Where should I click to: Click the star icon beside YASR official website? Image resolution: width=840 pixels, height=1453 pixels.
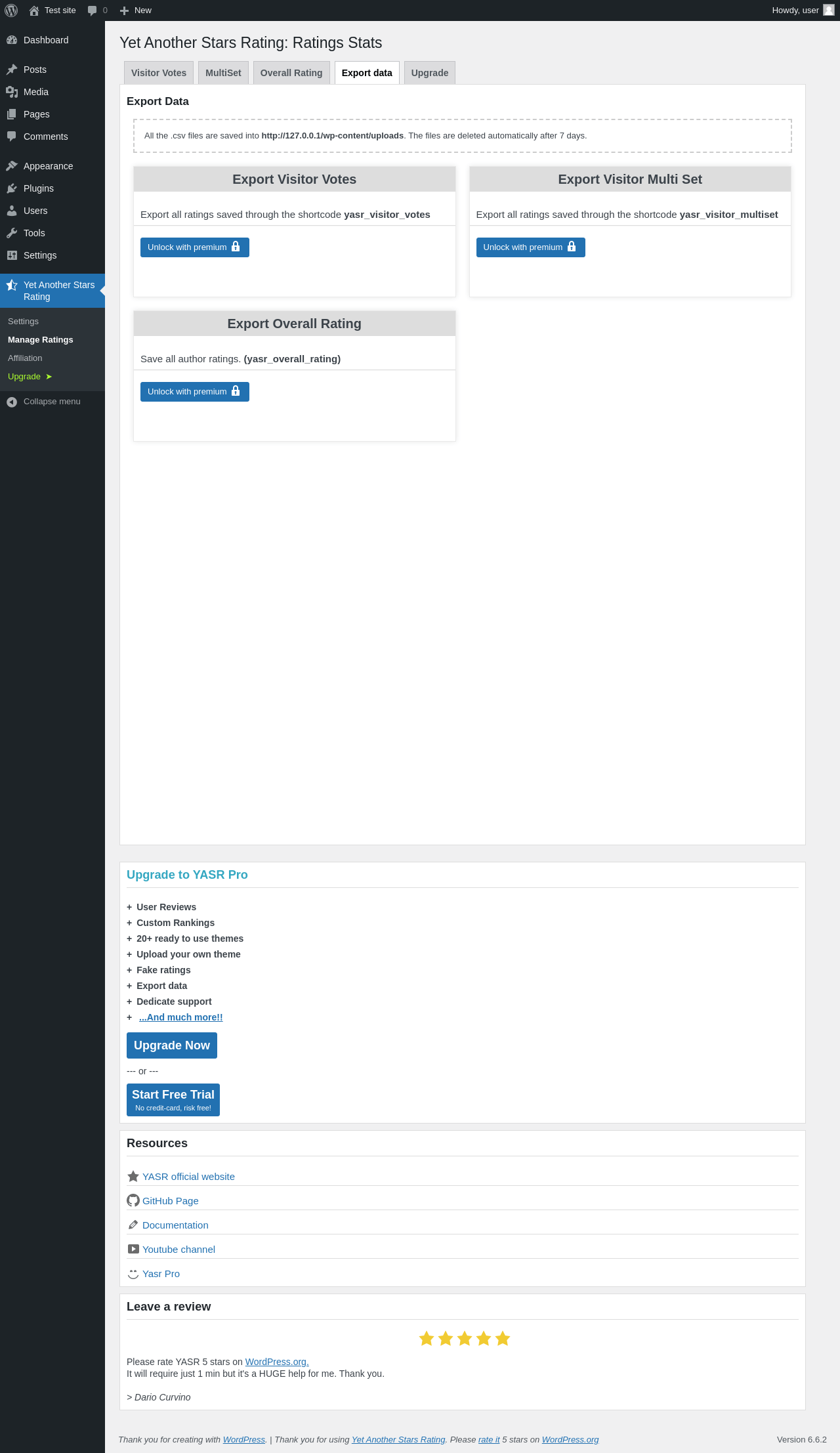point(133,1176)
